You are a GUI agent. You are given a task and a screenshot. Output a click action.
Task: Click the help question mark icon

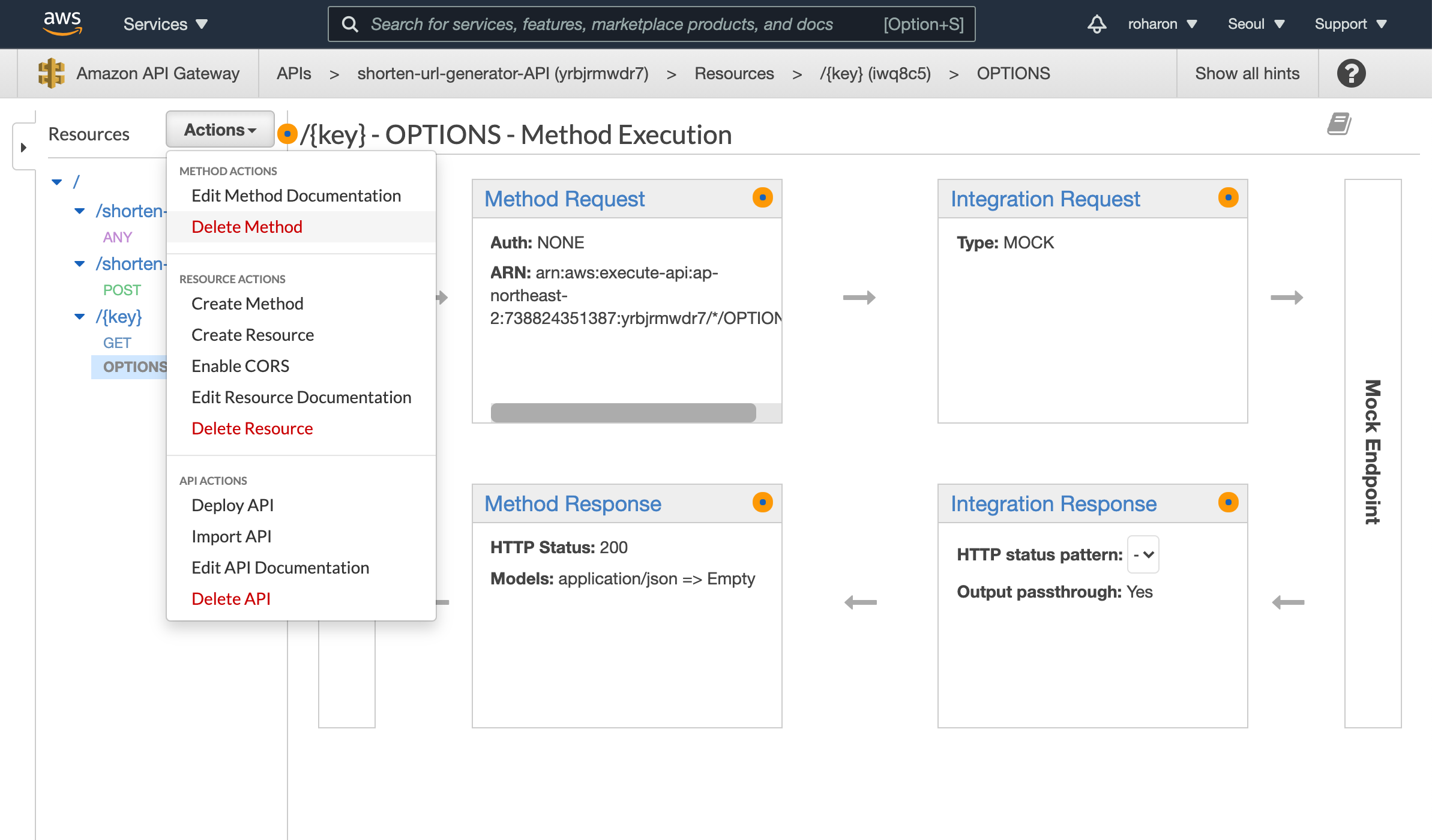tap(1351, 74)
